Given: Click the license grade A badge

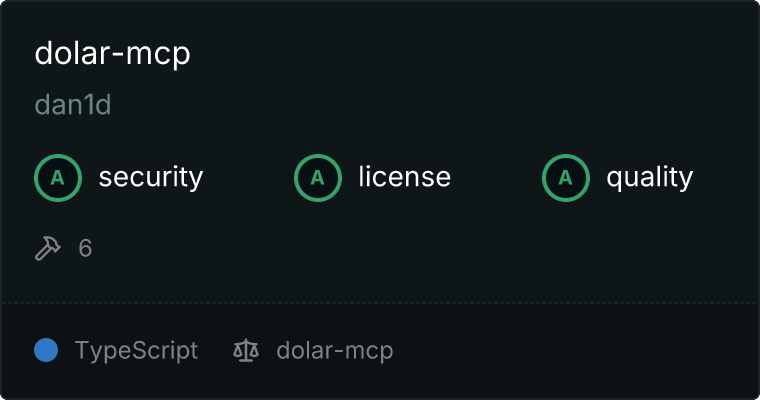Looking at the screenshot, I should click(x=318, y=178).
